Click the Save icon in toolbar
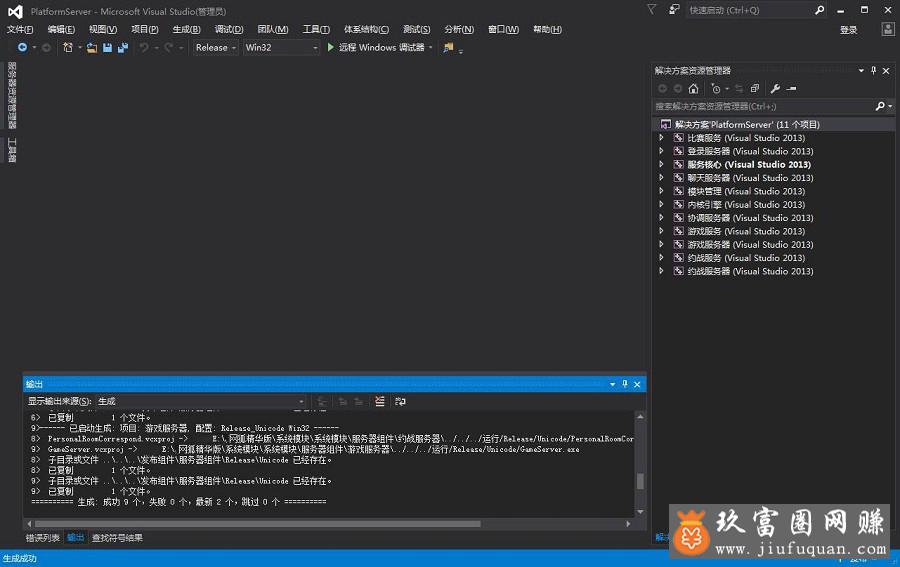Viewport: 900px width, 567px height. [x=107, y=48]
